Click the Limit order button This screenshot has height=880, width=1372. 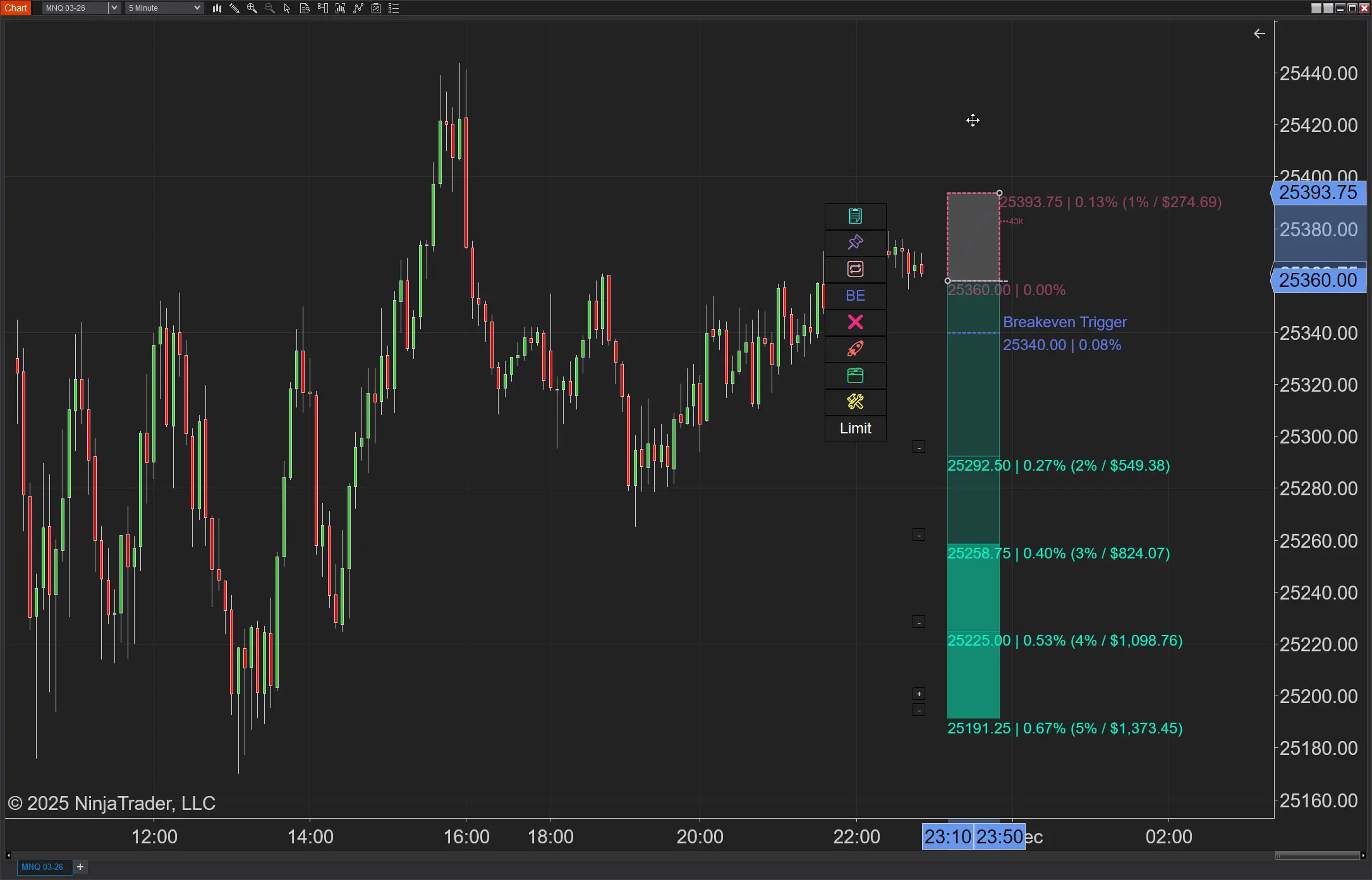[855, 428]
